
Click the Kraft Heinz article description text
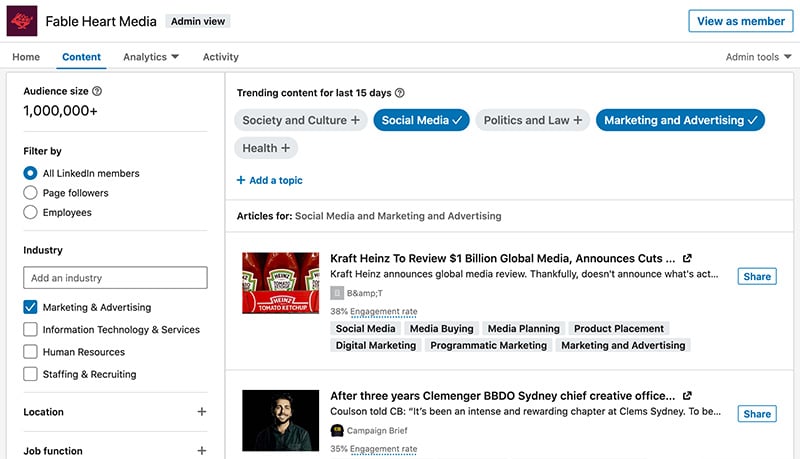[x=524, y=274]
